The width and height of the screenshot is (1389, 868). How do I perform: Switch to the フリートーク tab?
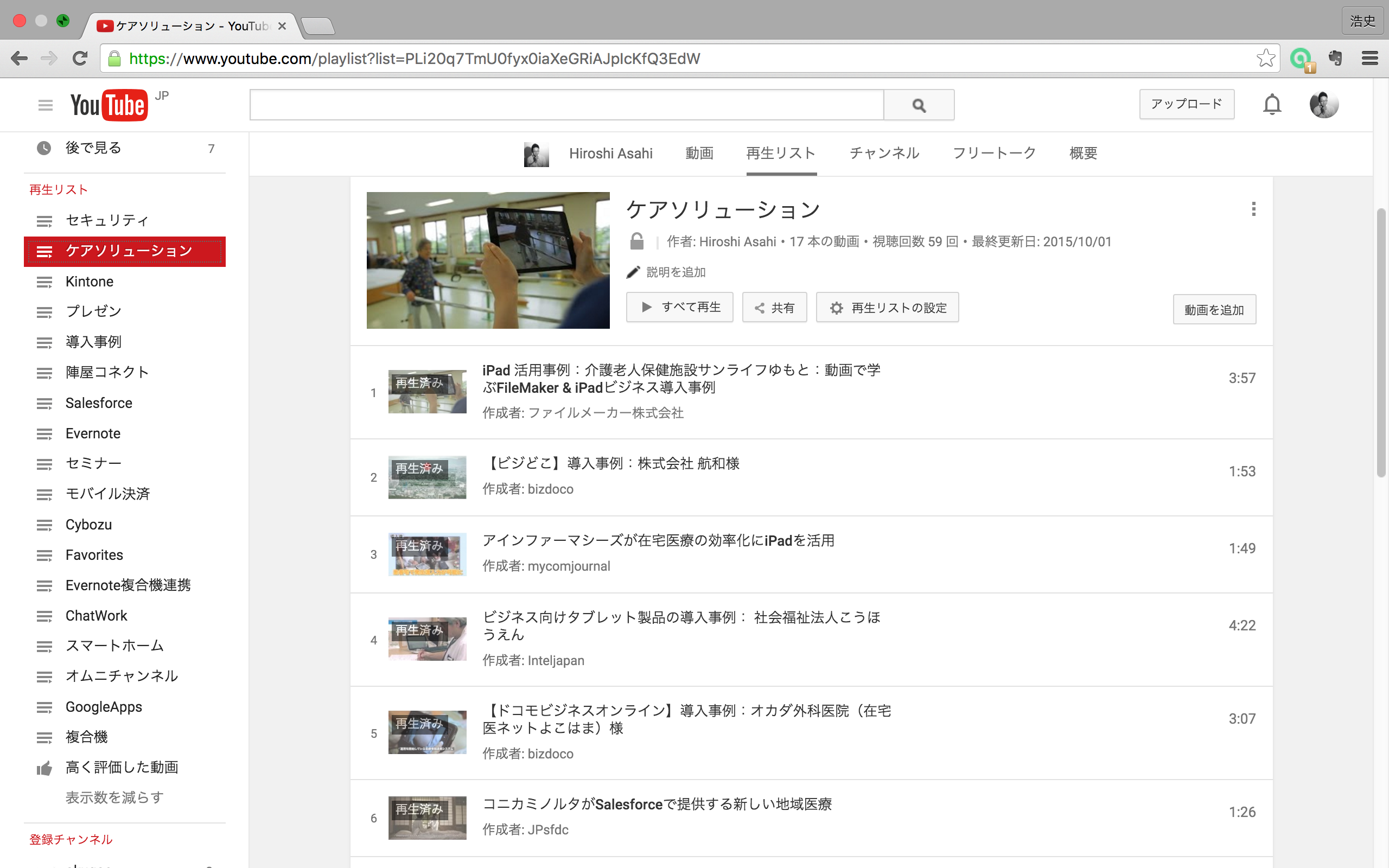[995, 154]
